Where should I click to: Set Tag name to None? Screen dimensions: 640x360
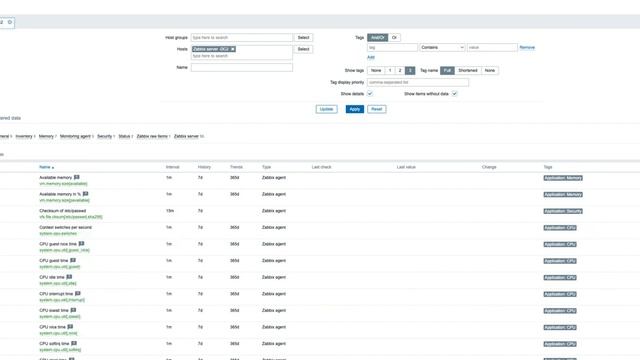coord(490,71)
